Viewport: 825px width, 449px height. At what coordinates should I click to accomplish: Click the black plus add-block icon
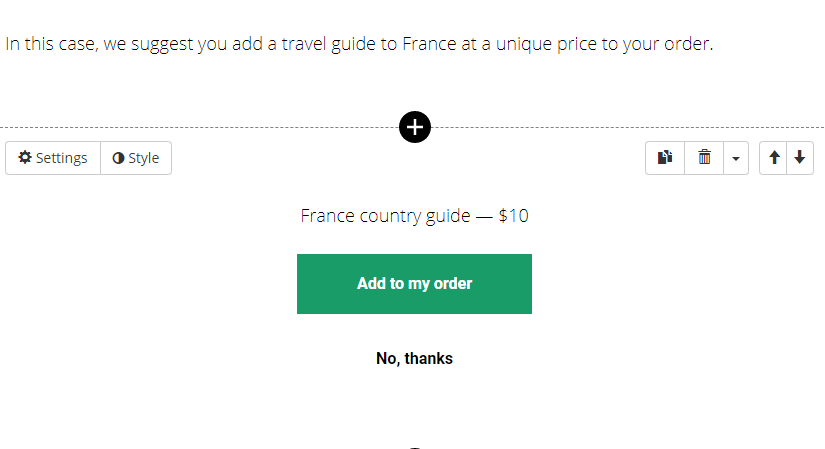pos(415,127)
